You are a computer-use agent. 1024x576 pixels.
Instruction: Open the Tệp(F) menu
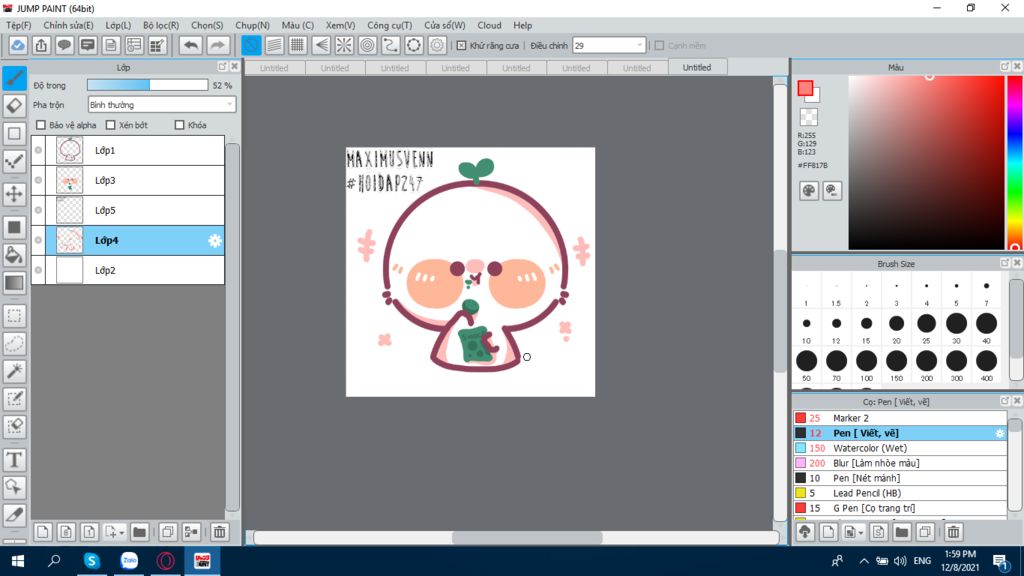click(18, 25)
